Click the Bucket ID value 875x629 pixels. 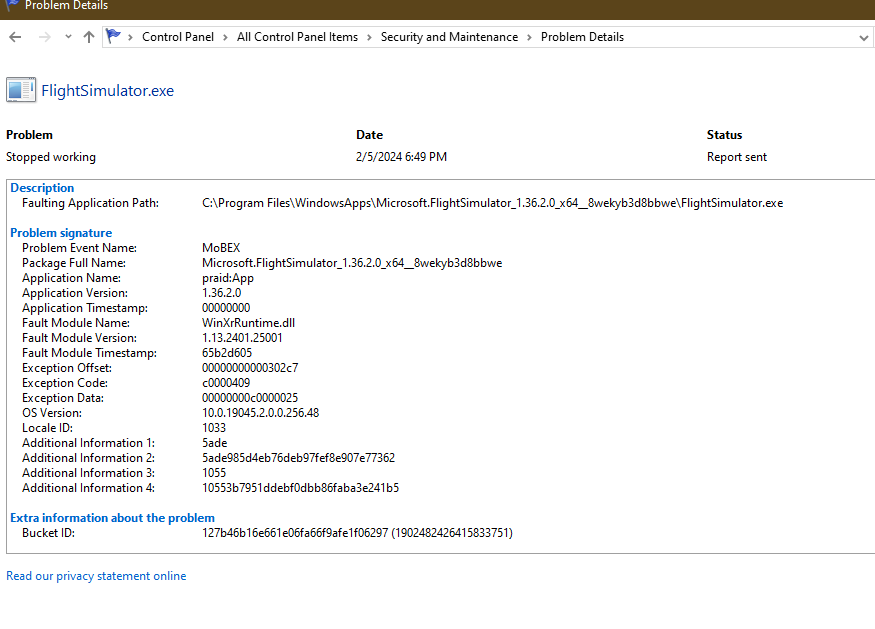pyautogui.click(x=357, y=533)
